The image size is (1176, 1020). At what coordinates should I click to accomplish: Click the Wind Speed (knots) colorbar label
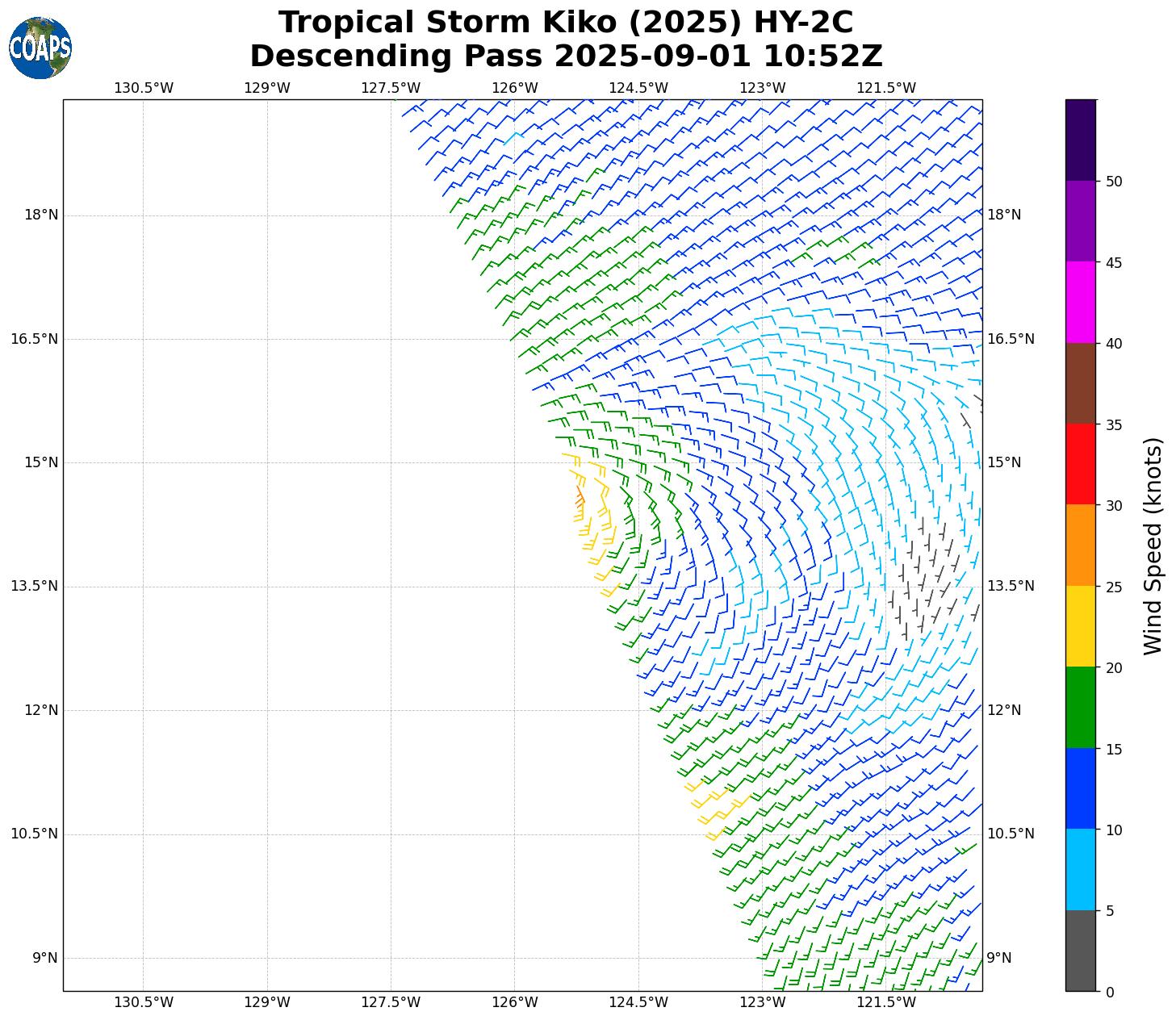[x=1153, y=546]
